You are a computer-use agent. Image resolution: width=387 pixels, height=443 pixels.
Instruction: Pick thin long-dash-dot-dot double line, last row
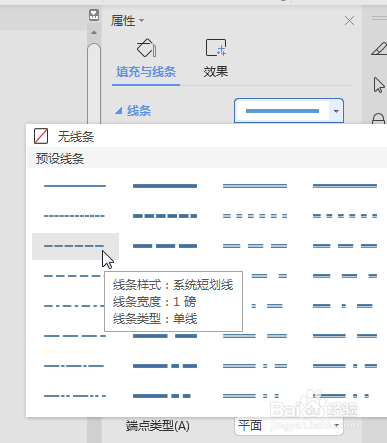tap(251, 396)
